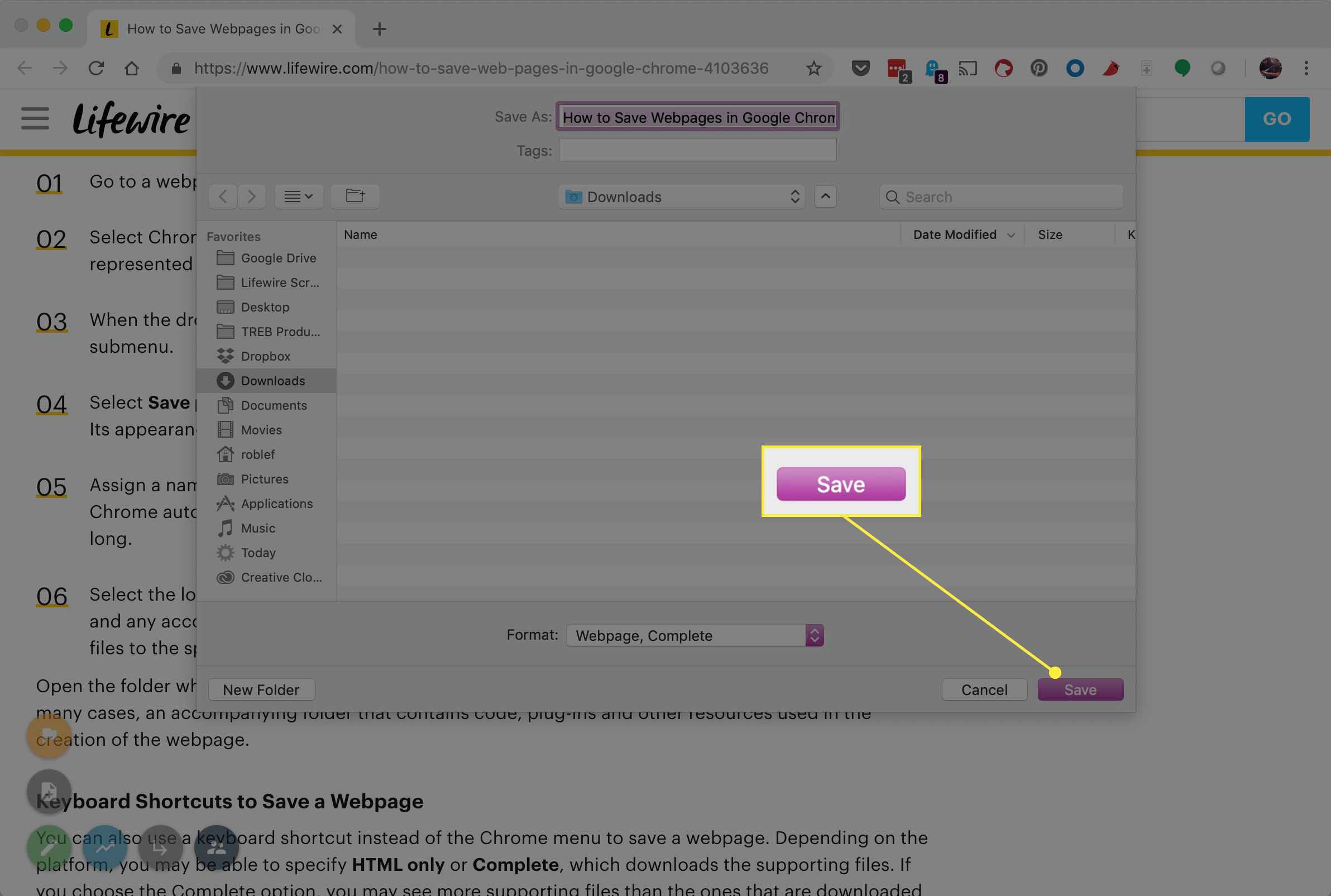Click the Search field in save dialog
1331x896 pixels.
1000,197
